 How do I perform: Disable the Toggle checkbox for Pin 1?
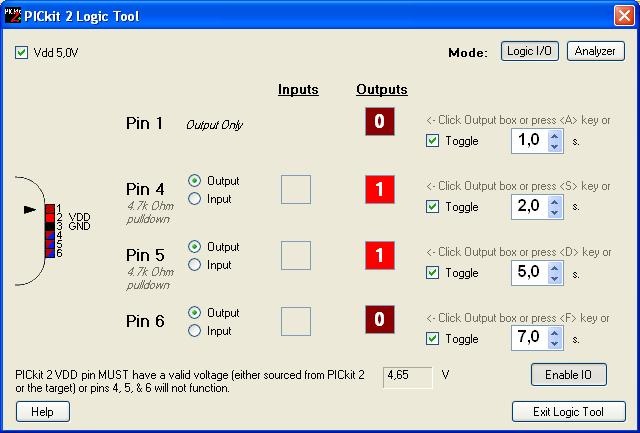click(x=432, y=141)
